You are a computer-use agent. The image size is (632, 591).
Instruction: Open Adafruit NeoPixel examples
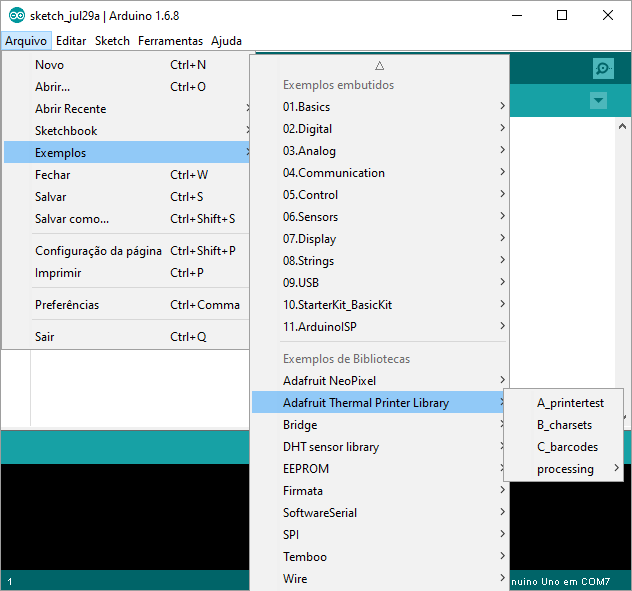coord(380,381)
